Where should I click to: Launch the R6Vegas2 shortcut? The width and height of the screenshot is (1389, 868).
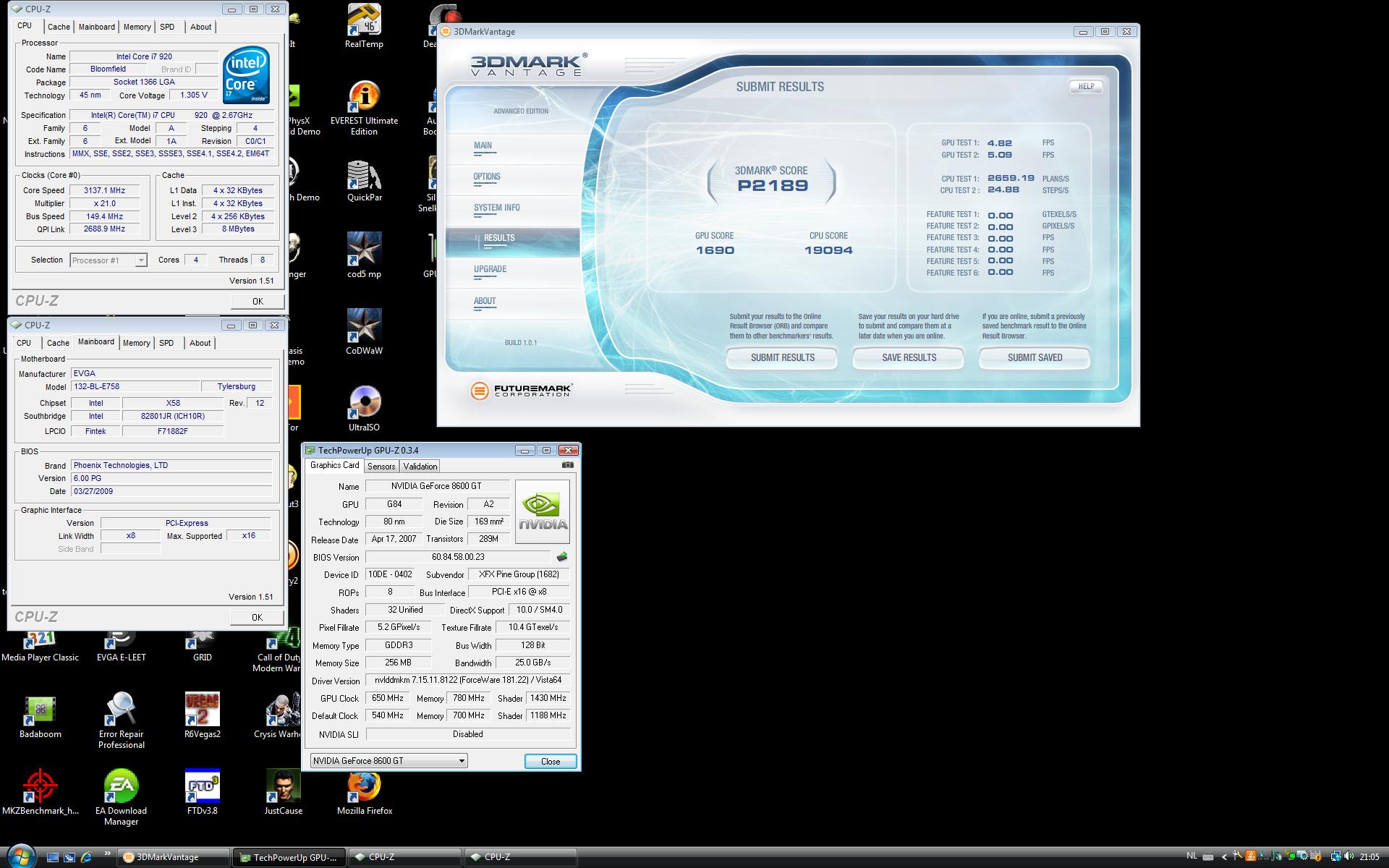(x=202, y=716)
